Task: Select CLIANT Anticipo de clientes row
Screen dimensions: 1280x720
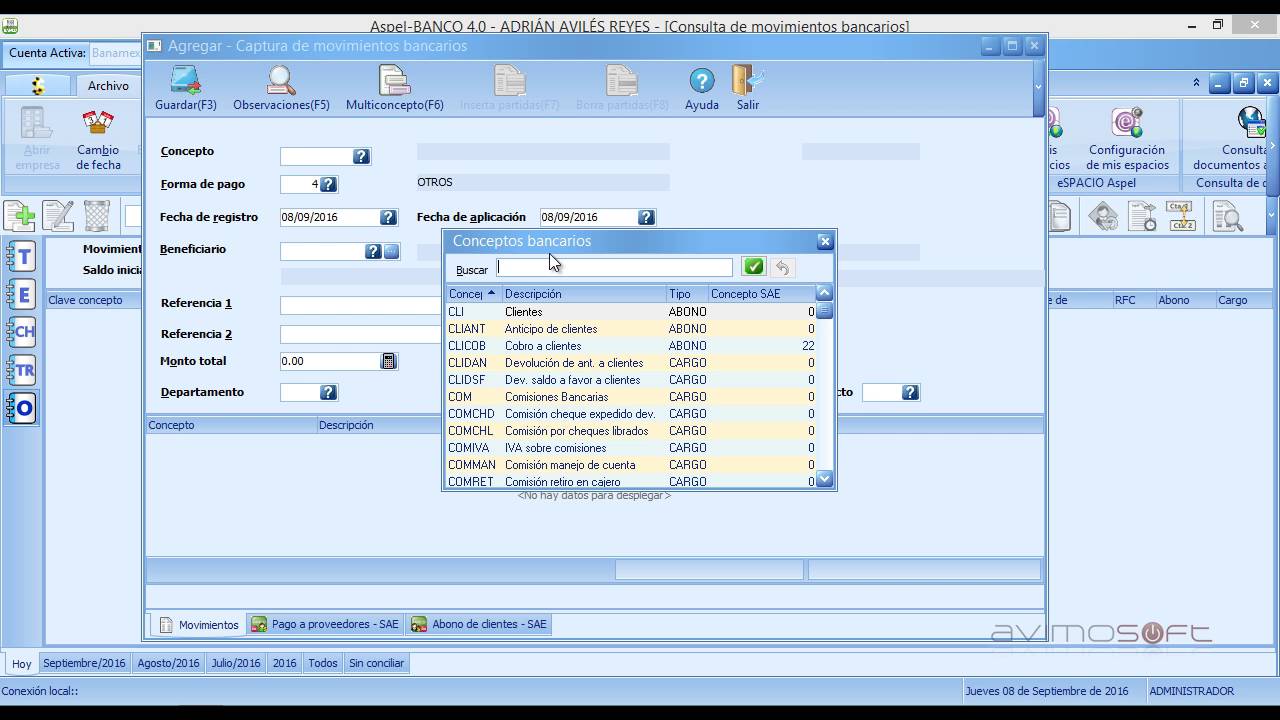Action: (x=632, y=329)
